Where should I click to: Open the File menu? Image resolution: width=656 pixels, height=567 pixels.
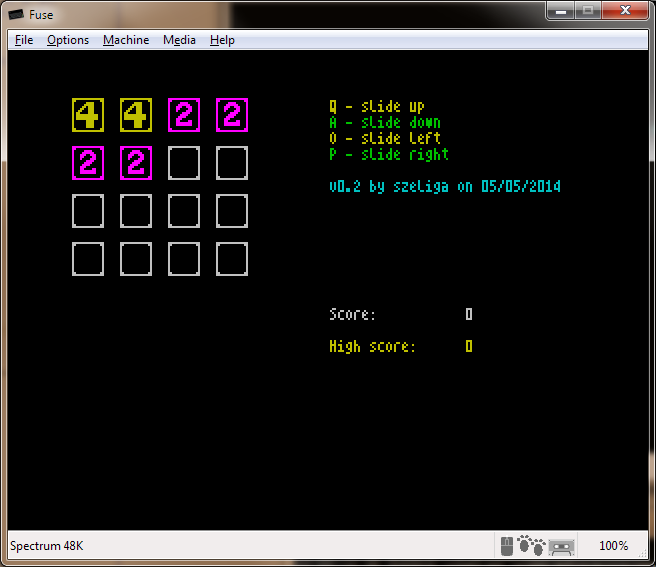pyautogui.click(x=24, y=40)
